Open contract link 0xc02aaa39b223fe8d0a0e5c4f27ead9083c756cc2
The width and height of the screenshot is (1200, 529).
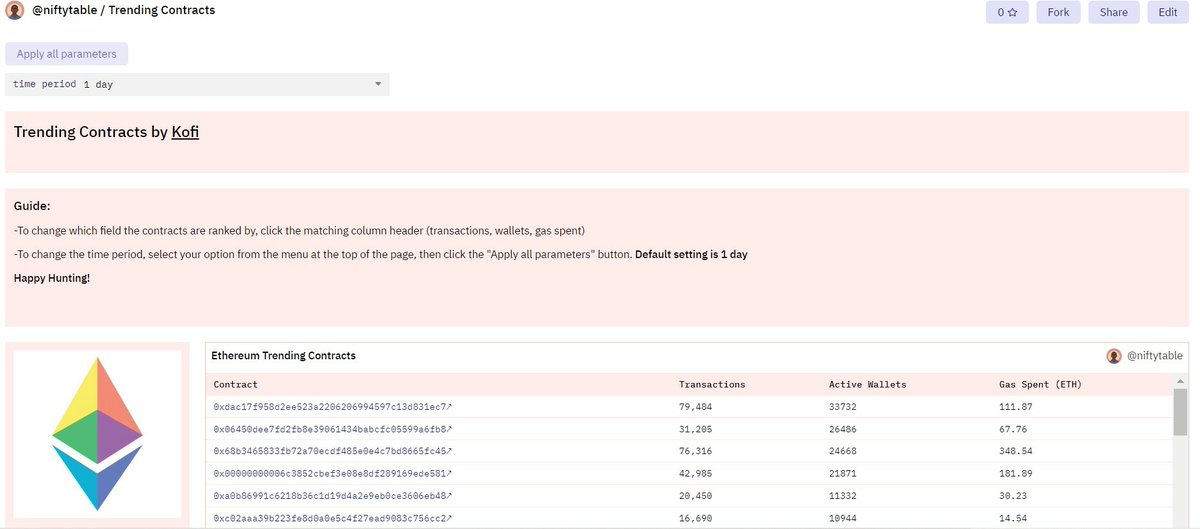(x=333, y=517)
